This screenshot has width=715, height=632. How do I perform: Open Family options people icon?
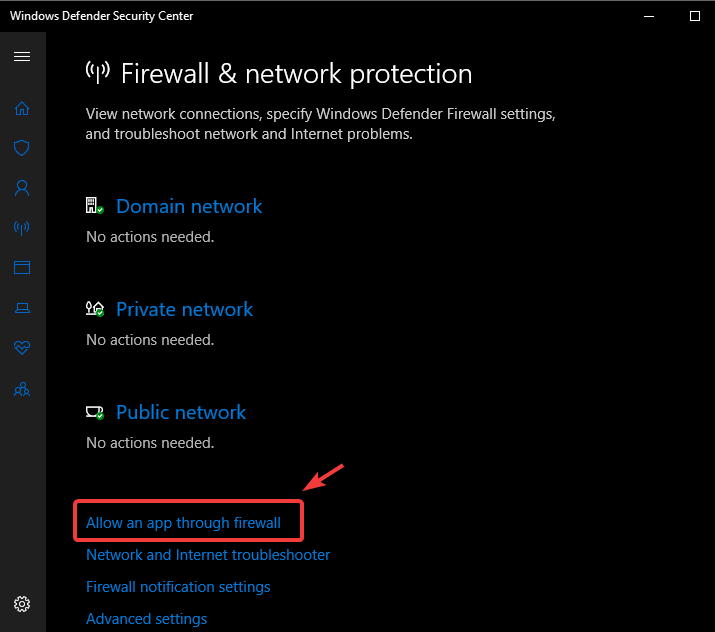pos(22,389)
